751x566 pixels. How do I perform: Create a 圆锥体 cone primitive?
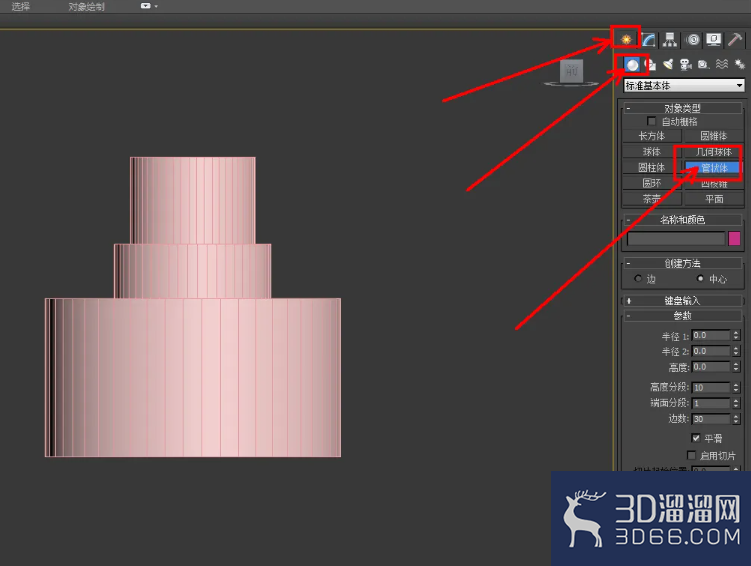pos(714,136)
